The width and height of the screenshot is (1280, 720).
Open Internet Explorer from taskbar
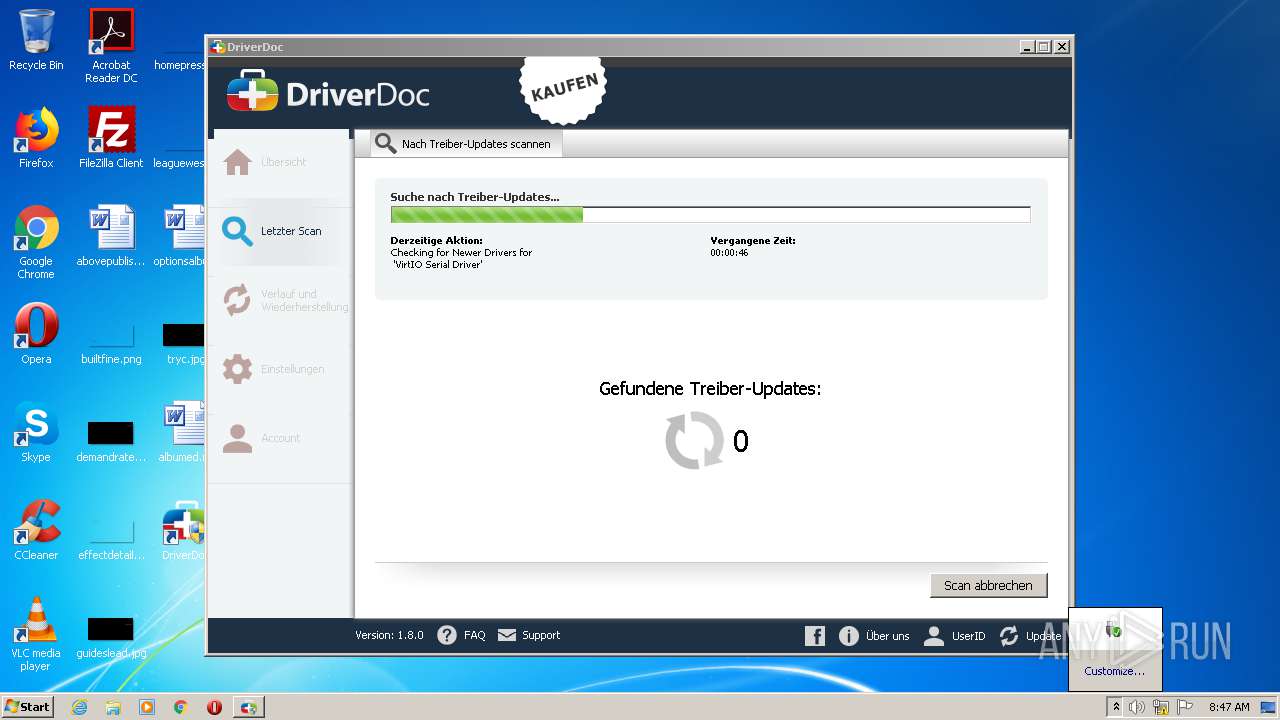(79, 707)
